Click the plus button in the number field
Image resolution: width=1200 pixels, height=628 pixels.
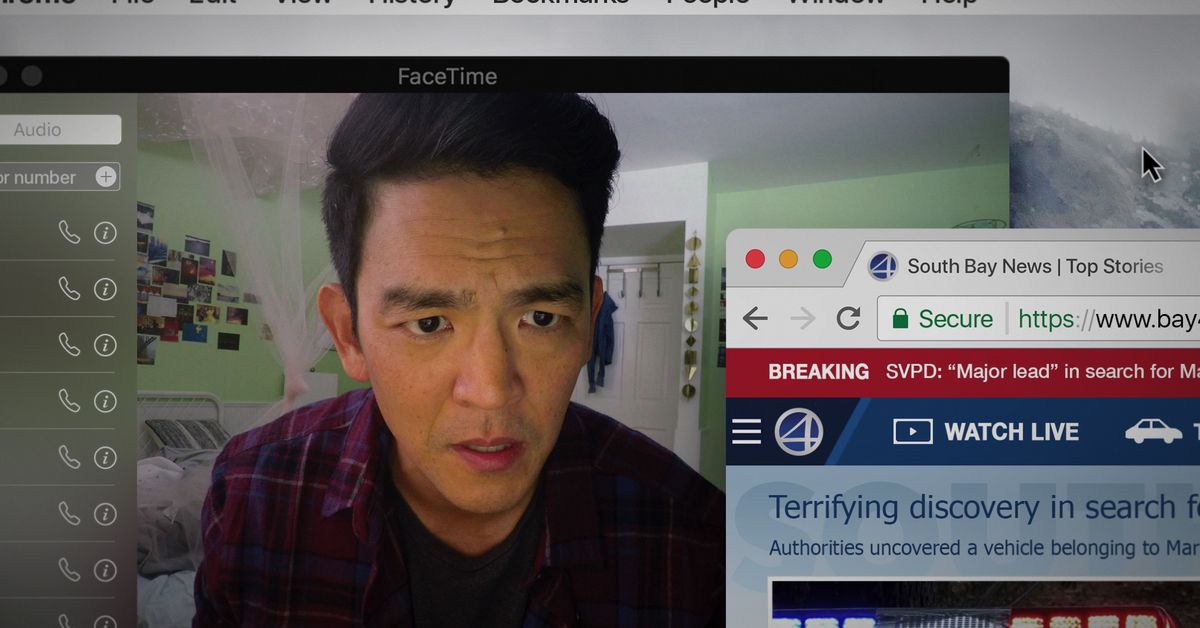point(104,177)
